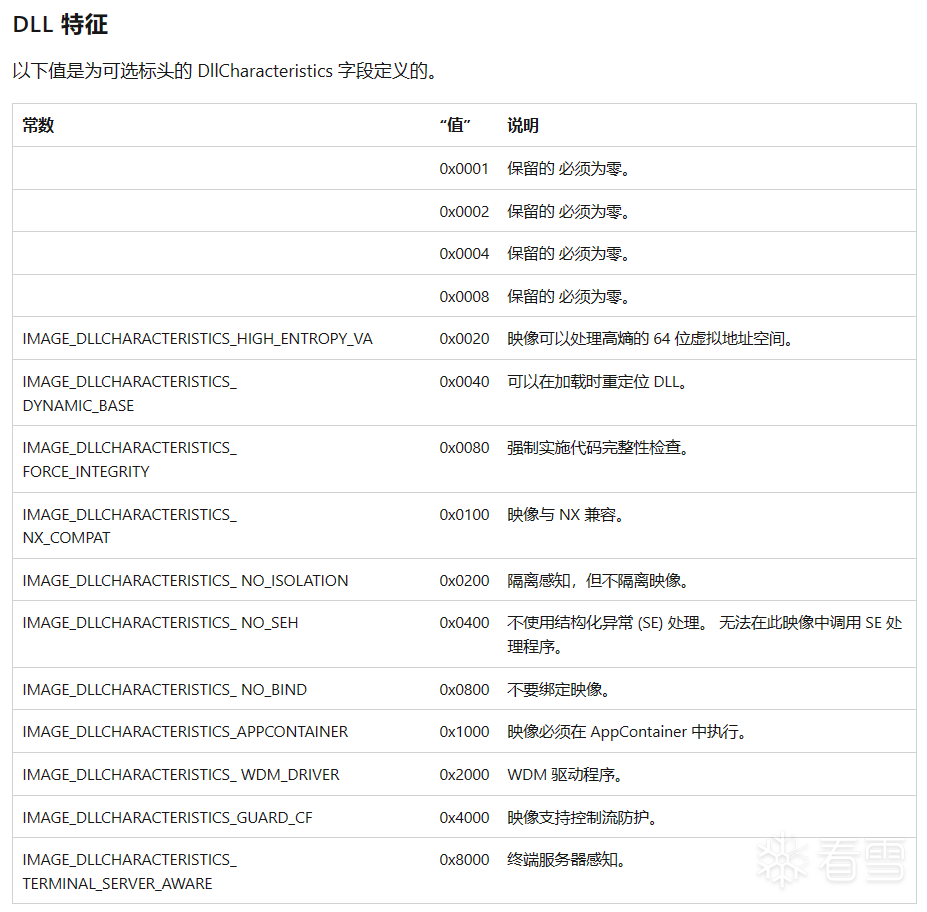Click the DYNAMIC_BASE constant name

(x=129, y=394)
